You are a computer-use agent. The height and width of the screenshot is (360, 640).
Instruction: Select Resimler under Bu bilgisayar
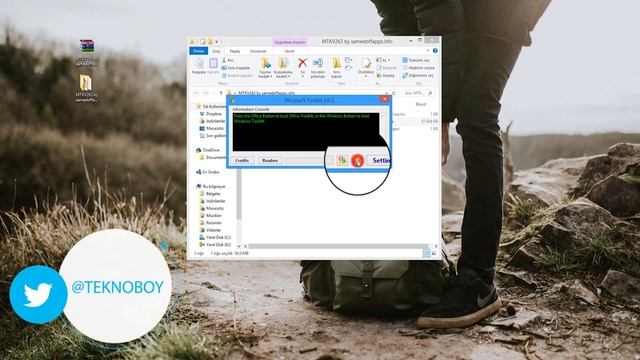pyautogui.click(x=211, y=222)
